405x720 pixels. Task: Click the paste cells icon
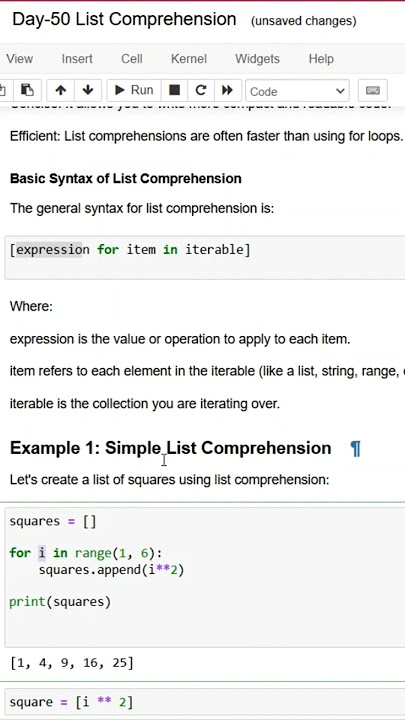click(x=28, y=90)
